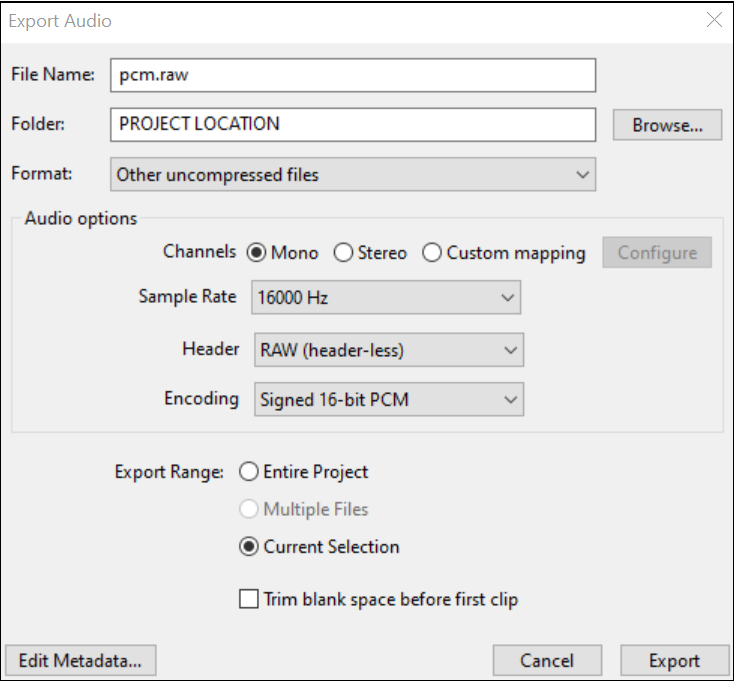
Task: Click the File Name text field
Action: [x=353, y=75]
